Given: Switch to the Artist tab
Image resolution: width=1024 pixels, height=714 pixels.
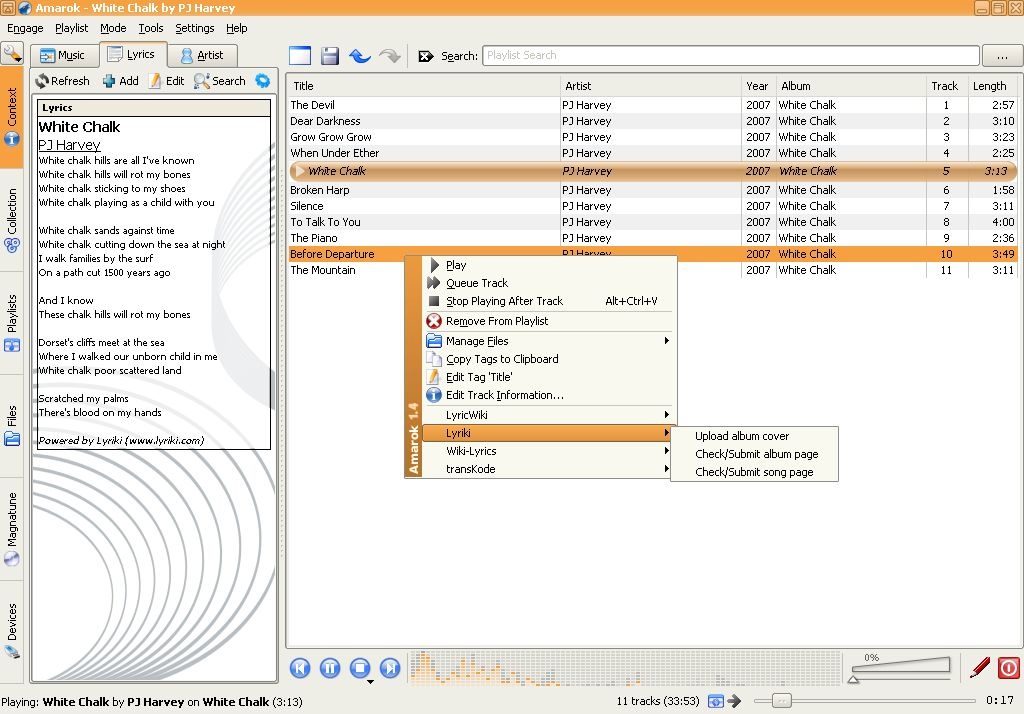Looking at the screenshot, I should pyautogui.click(x=201, y=56).
